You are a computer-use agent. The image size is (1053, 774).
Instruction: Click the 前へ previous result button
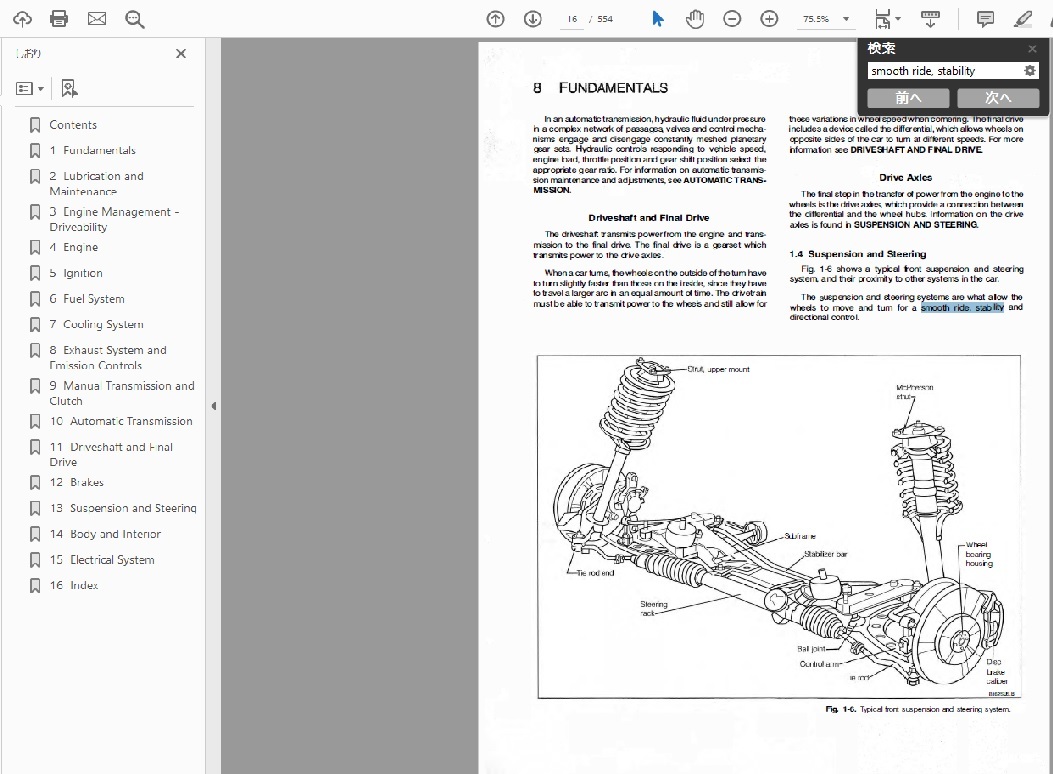[x=908, y=98]
